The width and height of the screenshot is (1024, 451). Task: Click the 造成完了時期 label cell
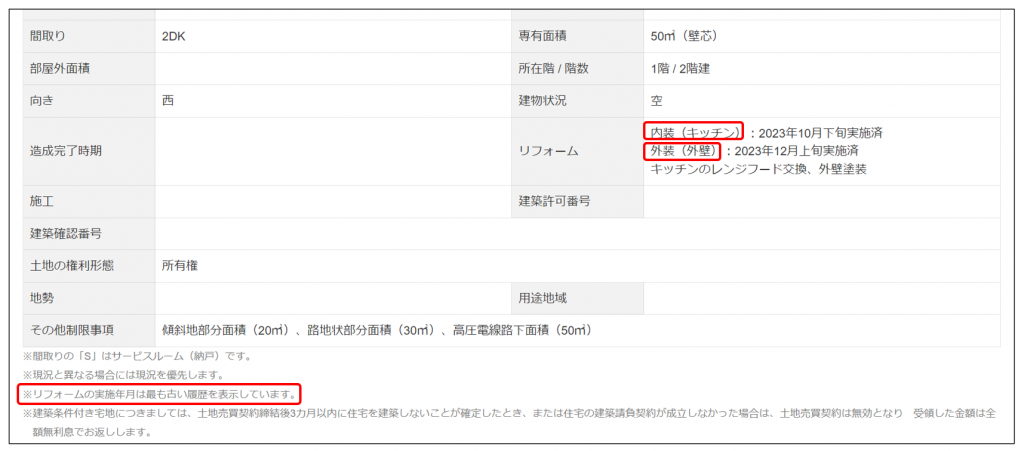tap(67, 151)
